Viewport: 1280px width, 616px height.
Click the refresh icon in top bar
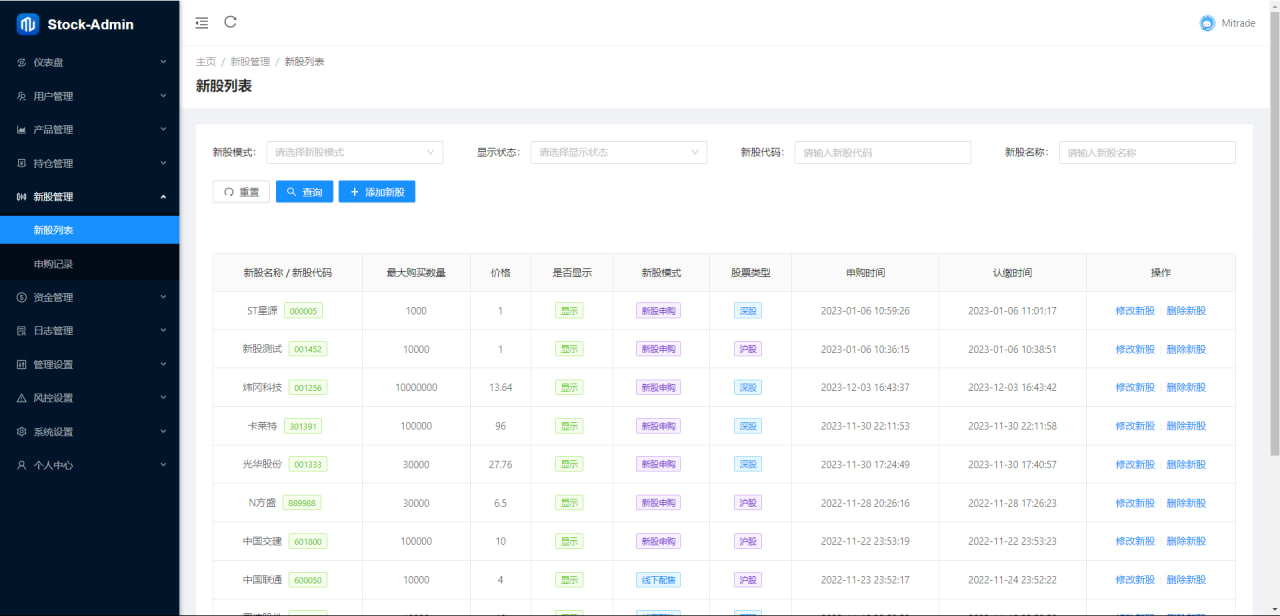(x=231, y=22)
